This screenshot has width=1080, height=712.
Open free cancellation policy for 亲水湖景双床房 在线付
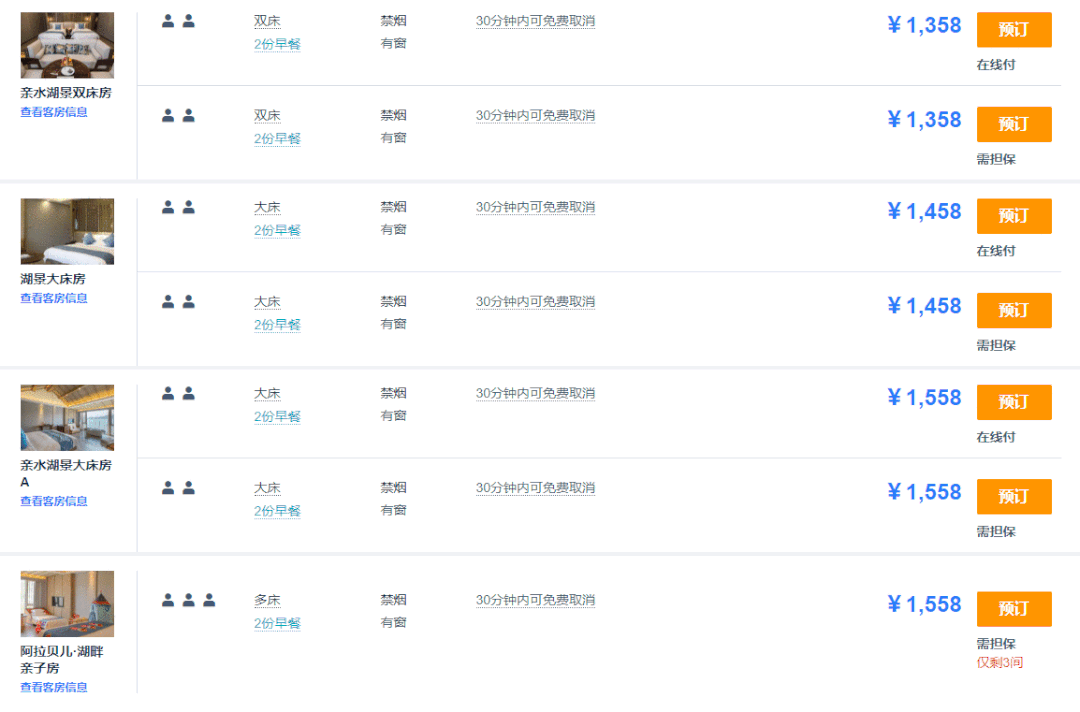pyautogui.click(x=535, y=21)
